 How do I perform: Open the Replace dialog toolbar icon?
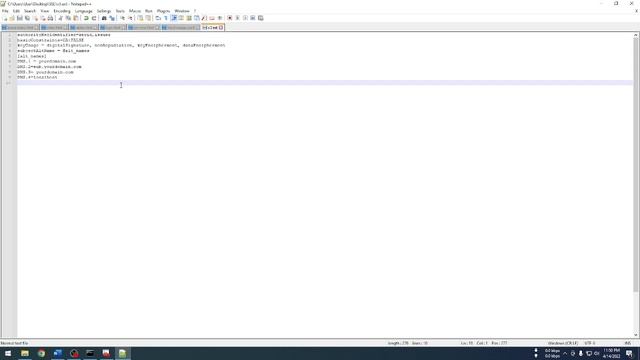point(112,18)
